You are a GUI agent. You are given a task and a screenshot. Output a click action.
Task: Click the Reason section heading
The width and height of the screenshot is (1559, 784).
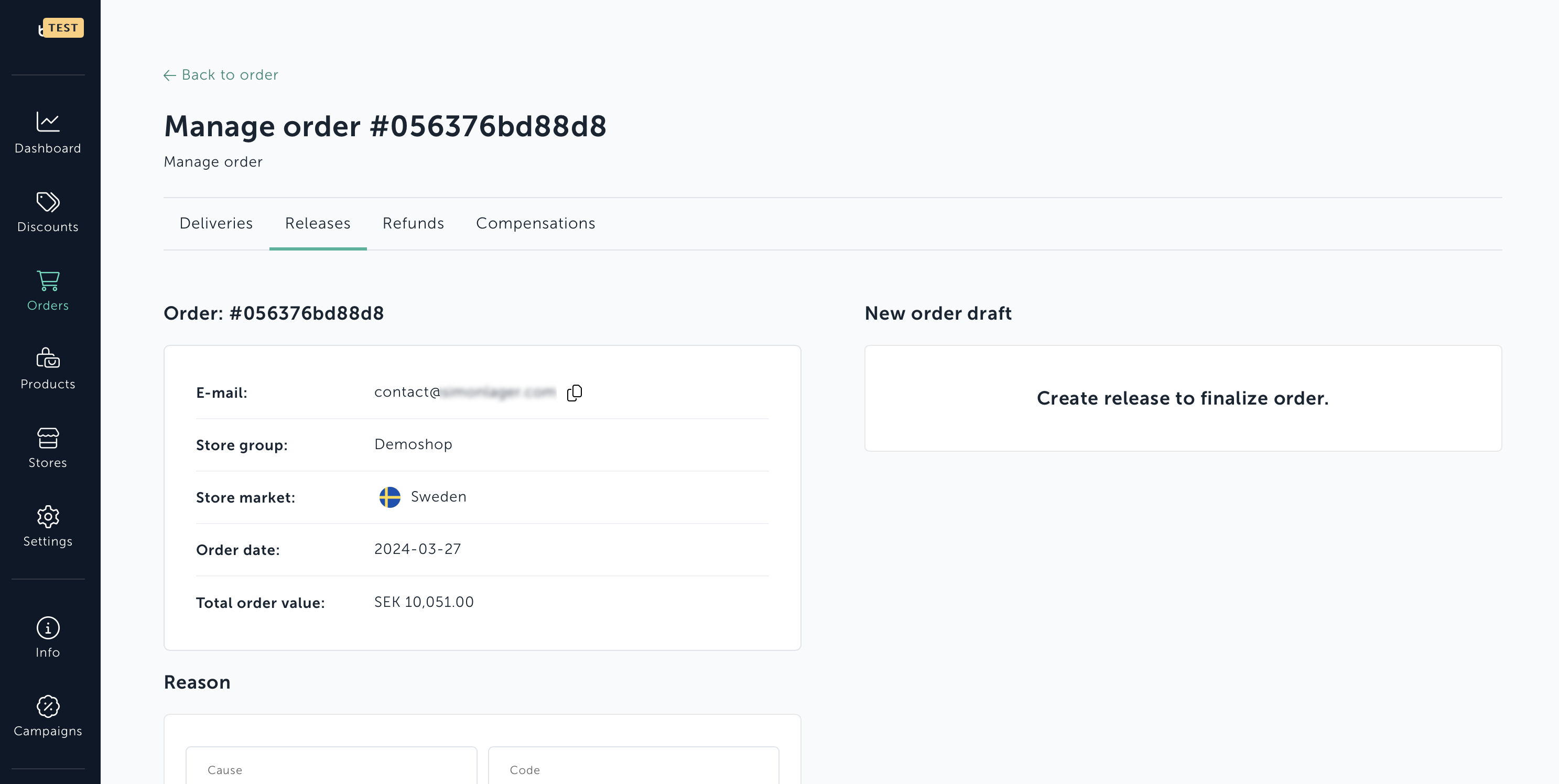pos(197,682)
